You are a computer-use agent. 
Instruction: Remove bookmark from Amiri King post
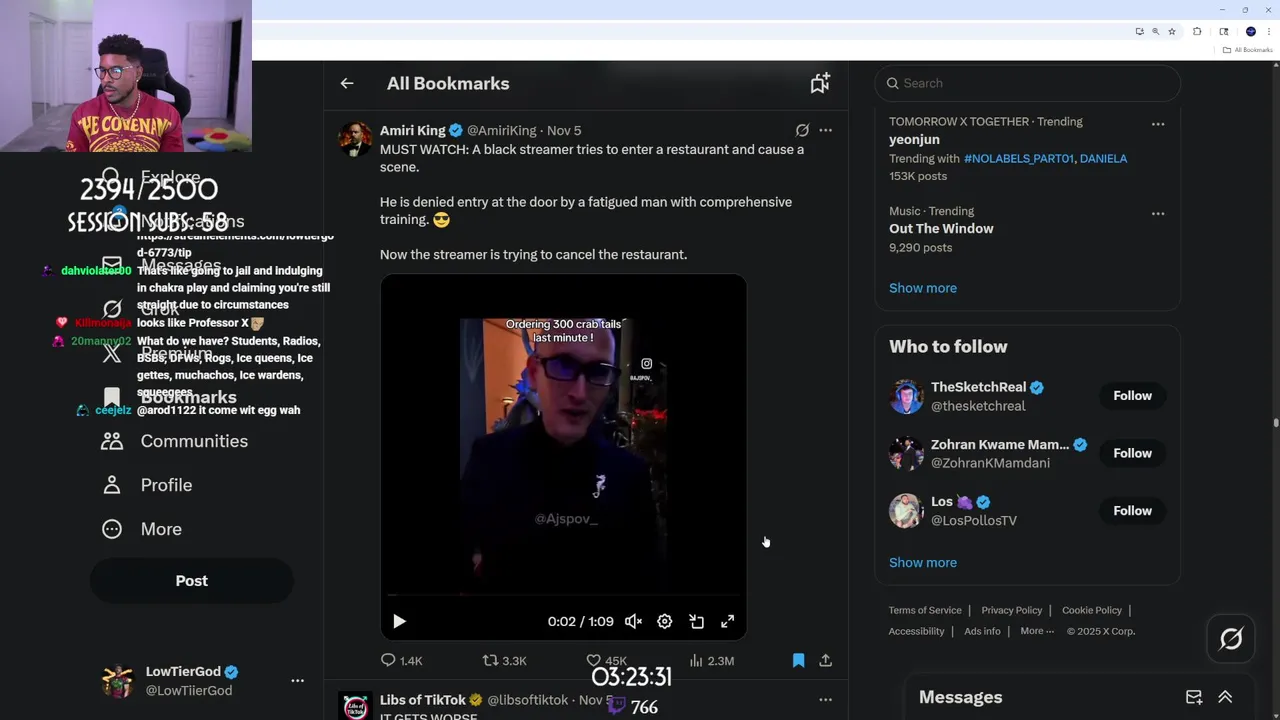tap(798, 660)
